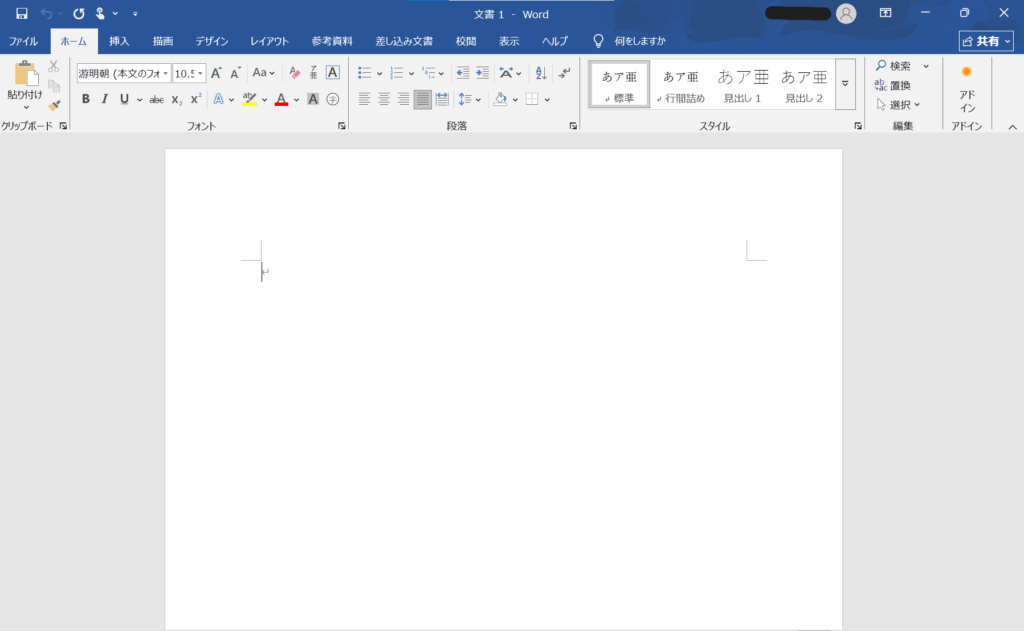Switch to the 挿入 tab
This screenshot has height=631, width=1024.
[x=119, y=41]
